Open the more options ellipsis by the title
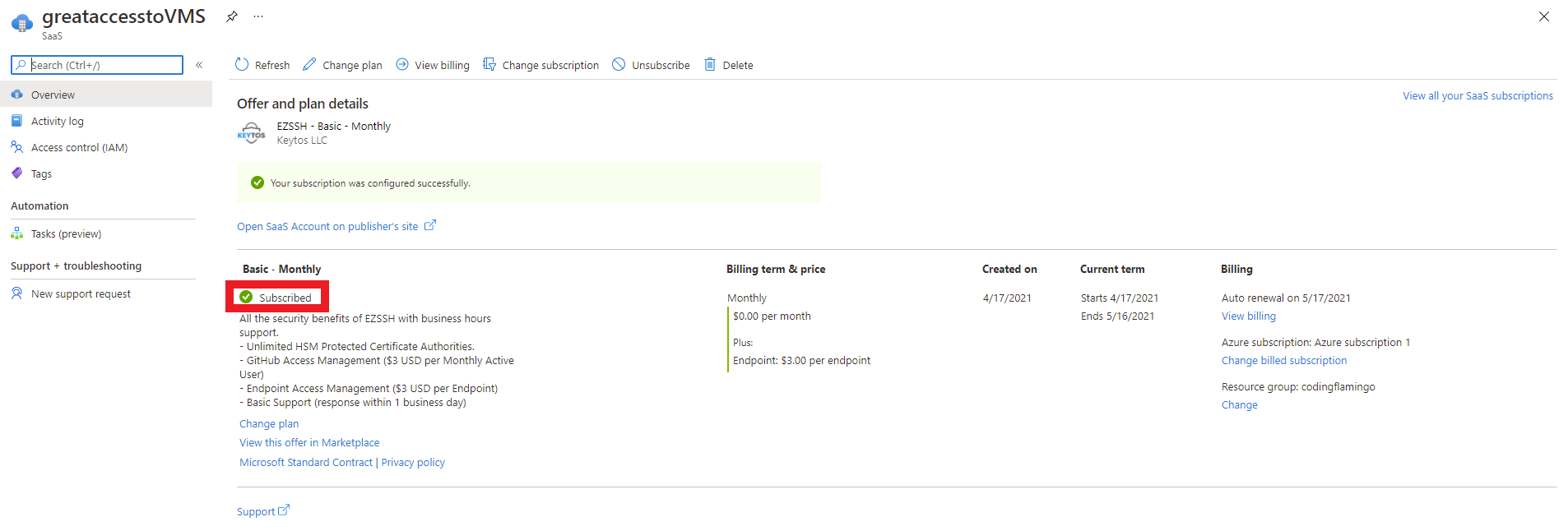Viewport: 1568px width, 531px height. click(258, 16)
